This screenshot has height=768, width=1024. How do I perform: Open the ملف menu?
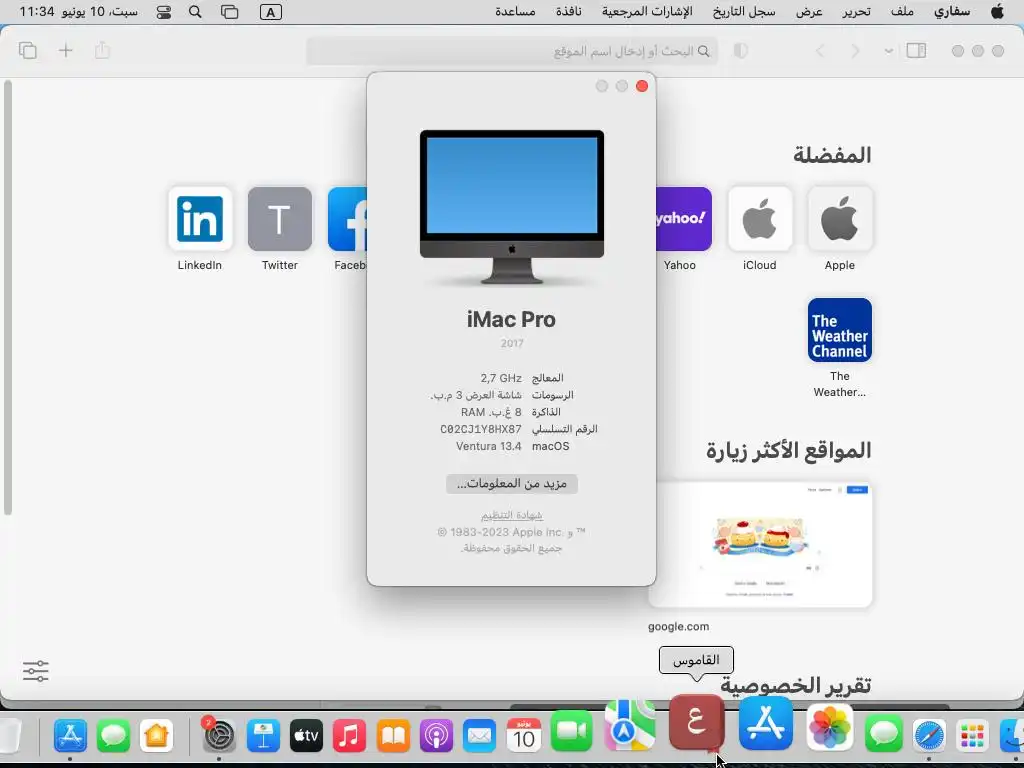(x=902, y=12)
